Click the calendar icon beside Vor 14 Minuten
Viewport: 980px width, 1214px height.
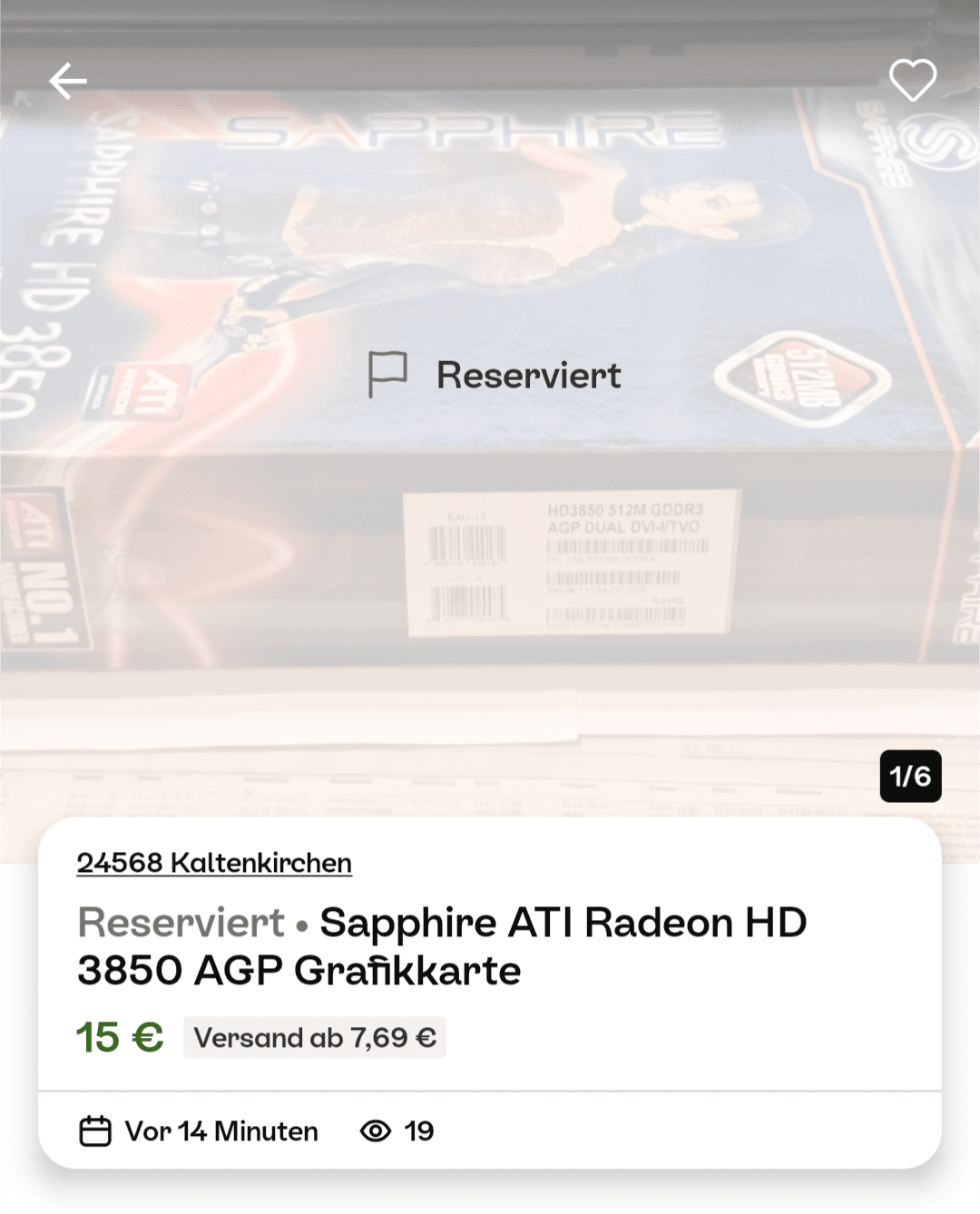click(x=95, y=1131)
